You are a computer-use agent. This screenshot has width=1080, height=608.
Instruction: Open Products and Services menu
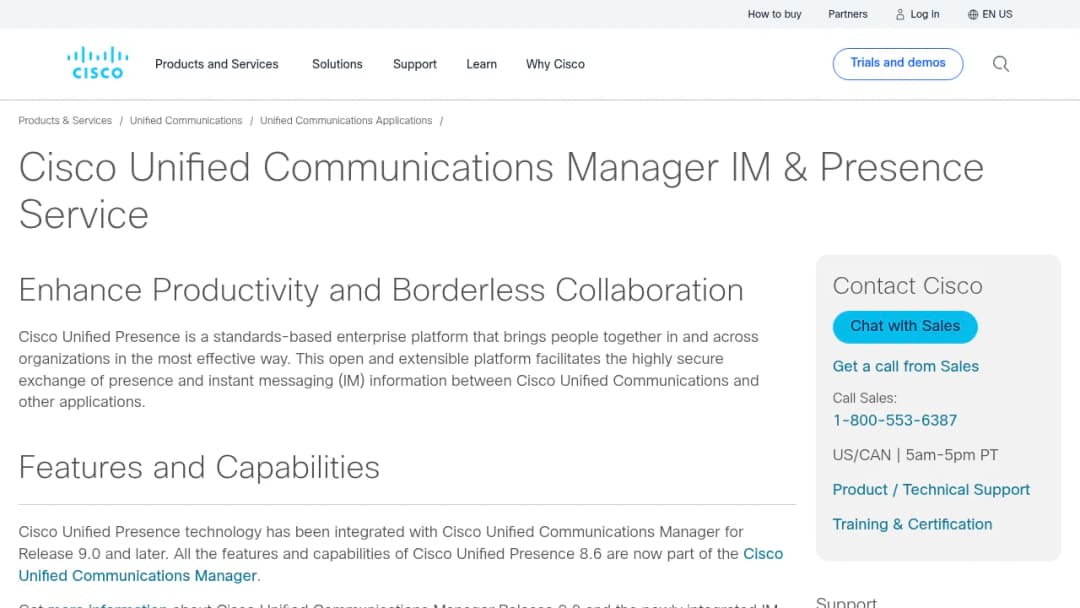216,64
